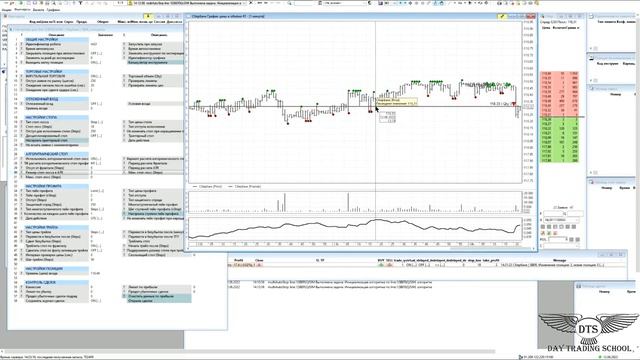Screen dimensions: 640x360
Task: Select the НАСТРОЙКИ ПОЗИЦИИ section header
Action: [x=56, y=269]
